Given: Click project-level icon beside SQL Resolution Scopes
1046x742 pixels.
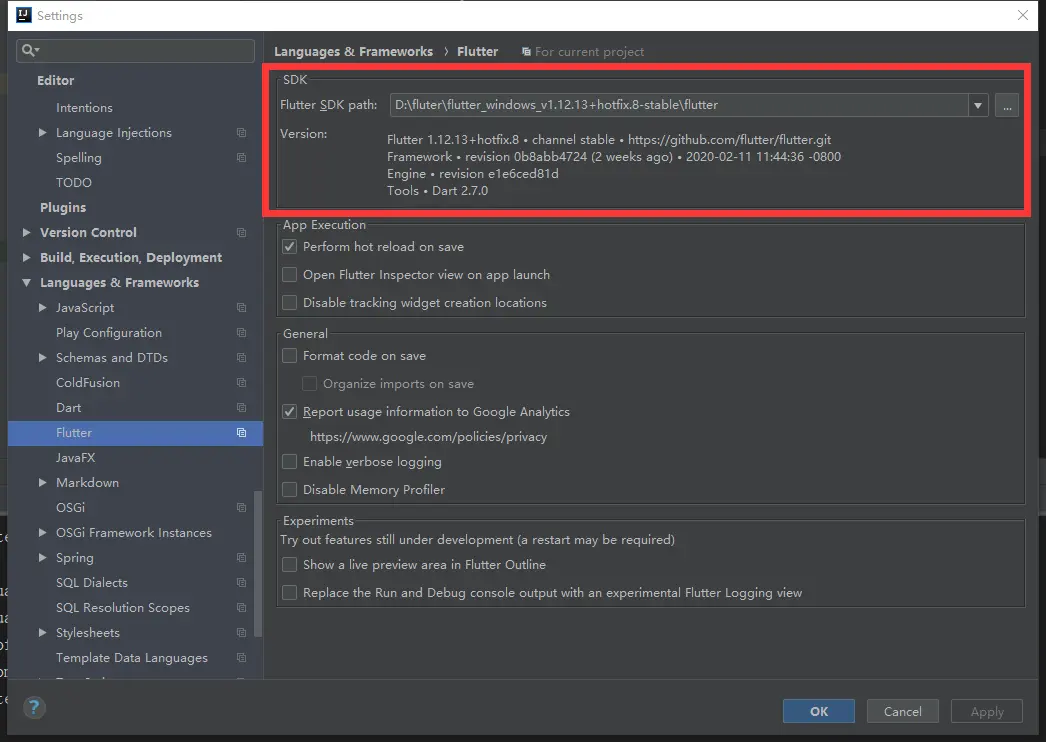Looking at the screenshot, I should (x=241, y=608).
